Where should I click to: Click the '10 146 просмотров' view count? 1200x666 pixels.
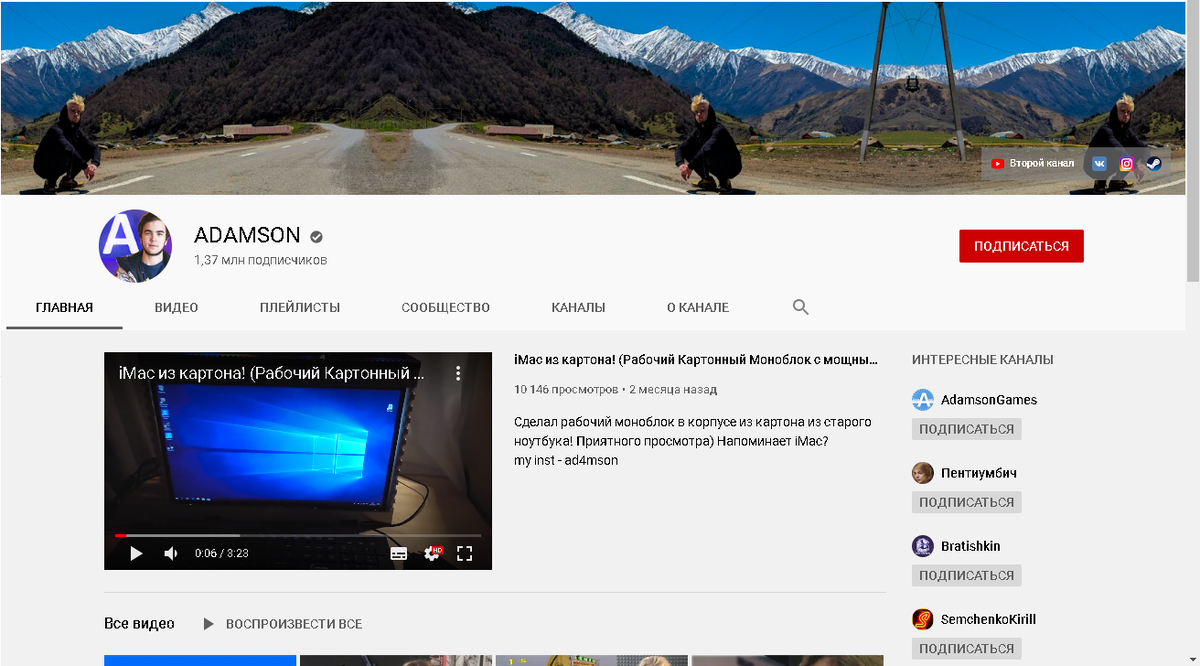coord(566,389)
